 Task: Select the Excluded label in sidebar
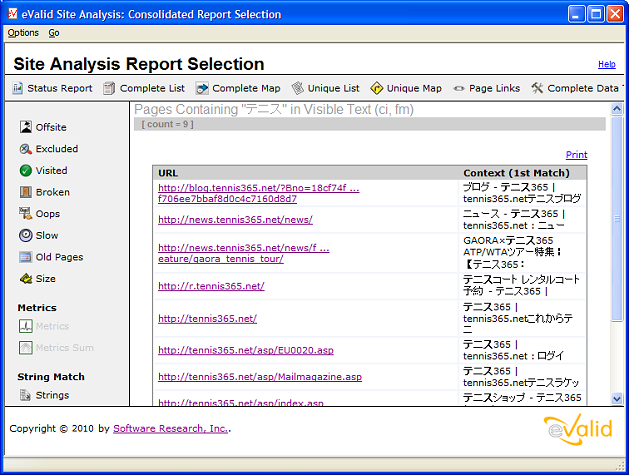click(57, 149)
